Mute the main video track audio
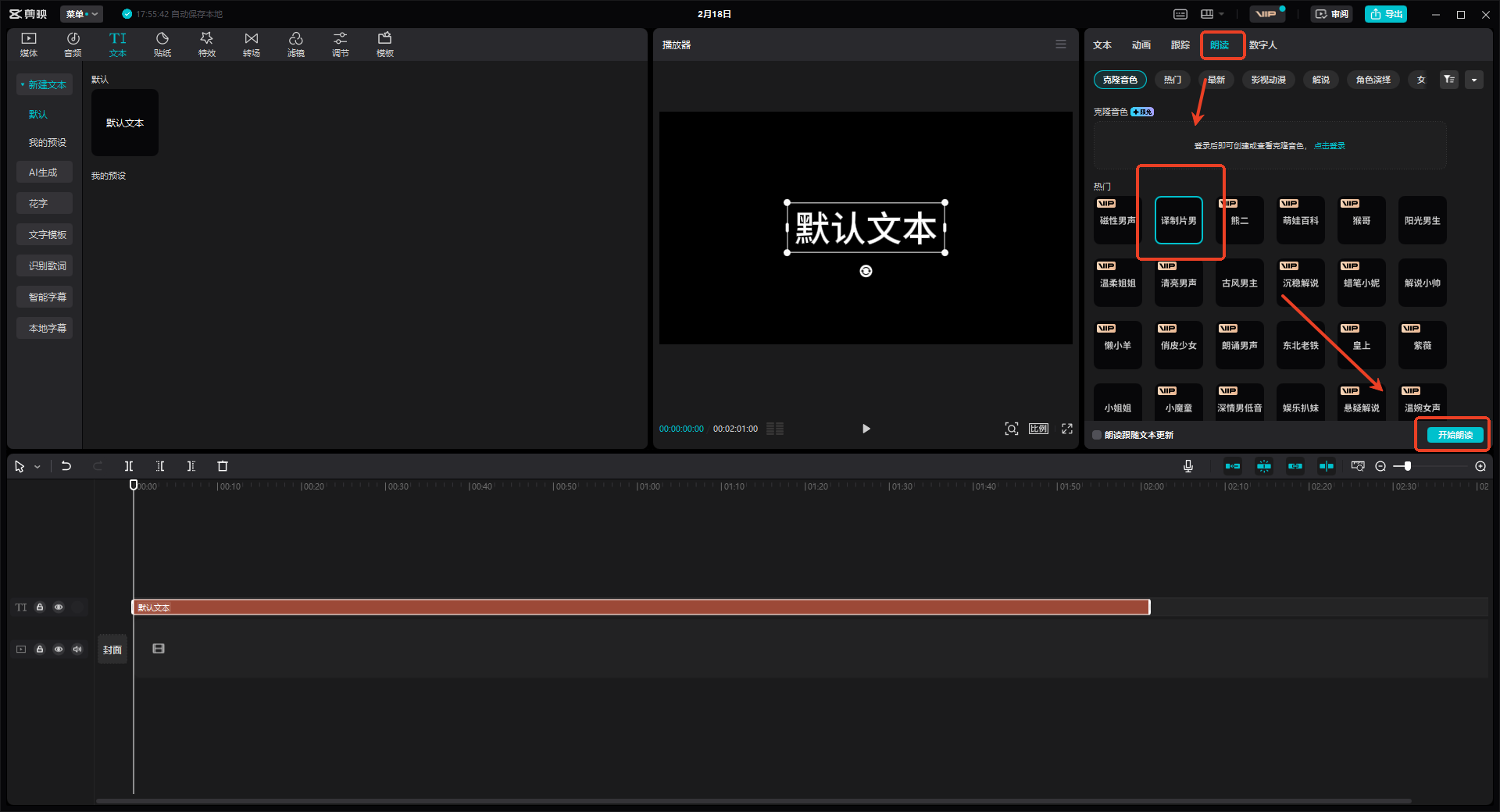The width and height of the screenshot is (1500, 812). 77,649
